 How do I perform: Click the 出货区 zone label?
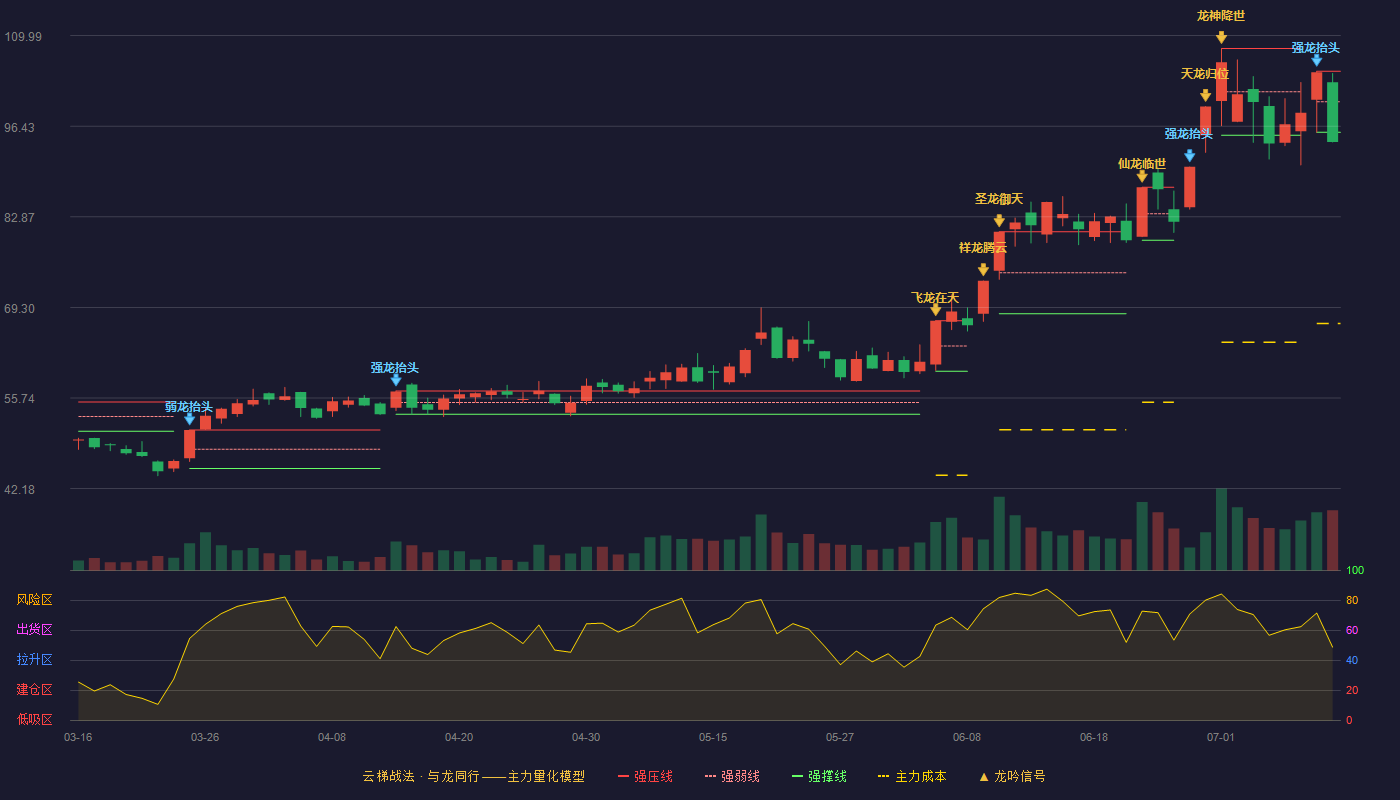click(x=34, y=630)
